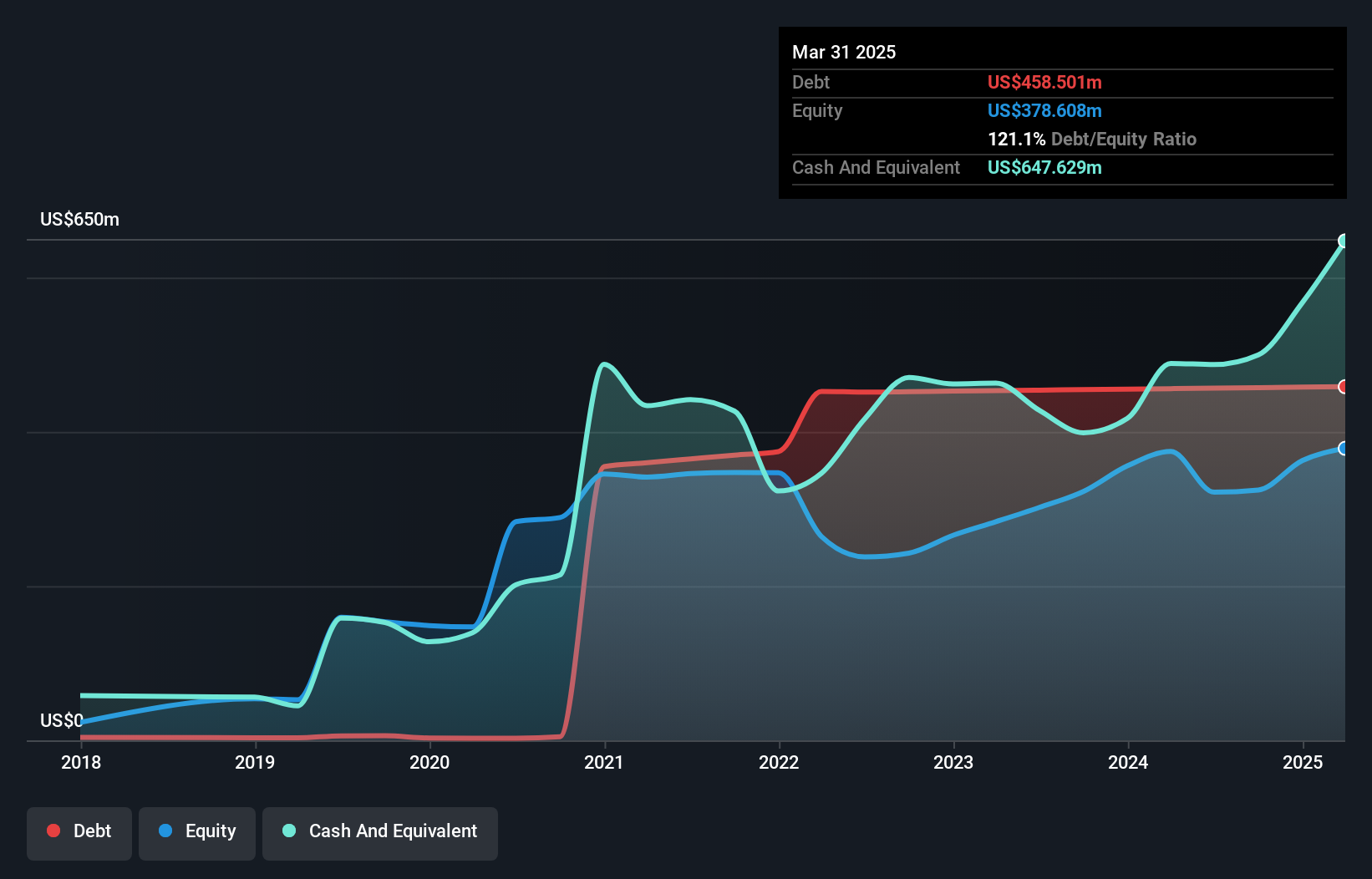Toggle the Cash And Equivalent series visibility
The width and height of the screenshot is (1372, 879).
[380, 831]
